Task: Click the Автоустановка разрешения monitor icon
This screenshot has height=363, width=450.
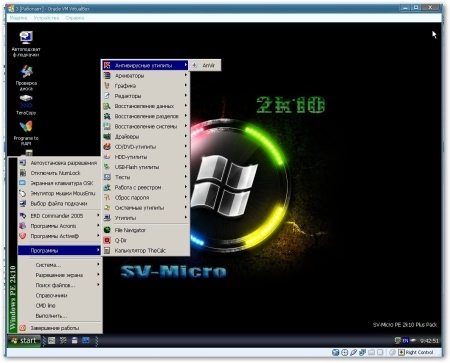Action: tap(23, 163)
